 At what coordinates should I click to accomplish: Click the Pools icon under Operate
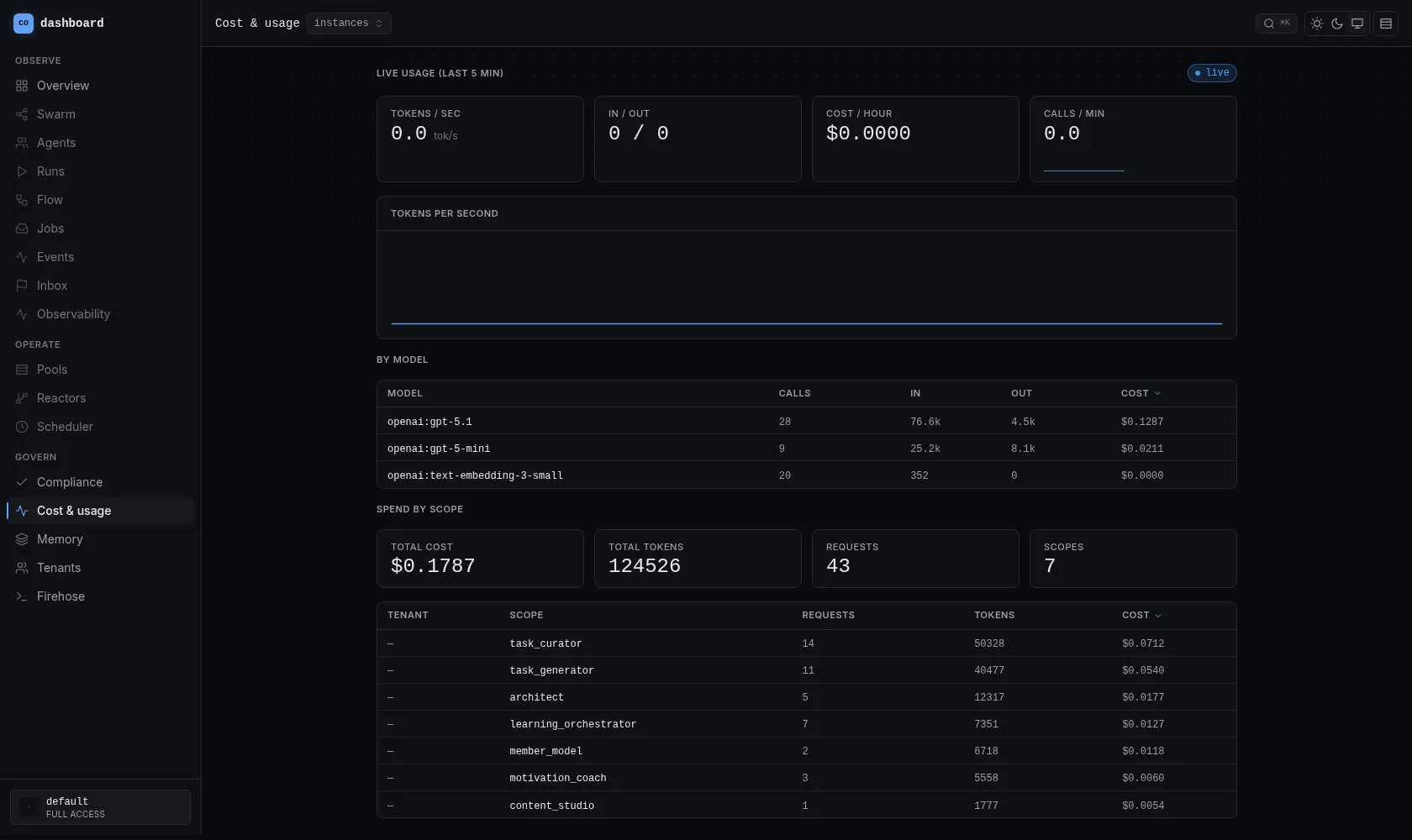pos(22,370)
